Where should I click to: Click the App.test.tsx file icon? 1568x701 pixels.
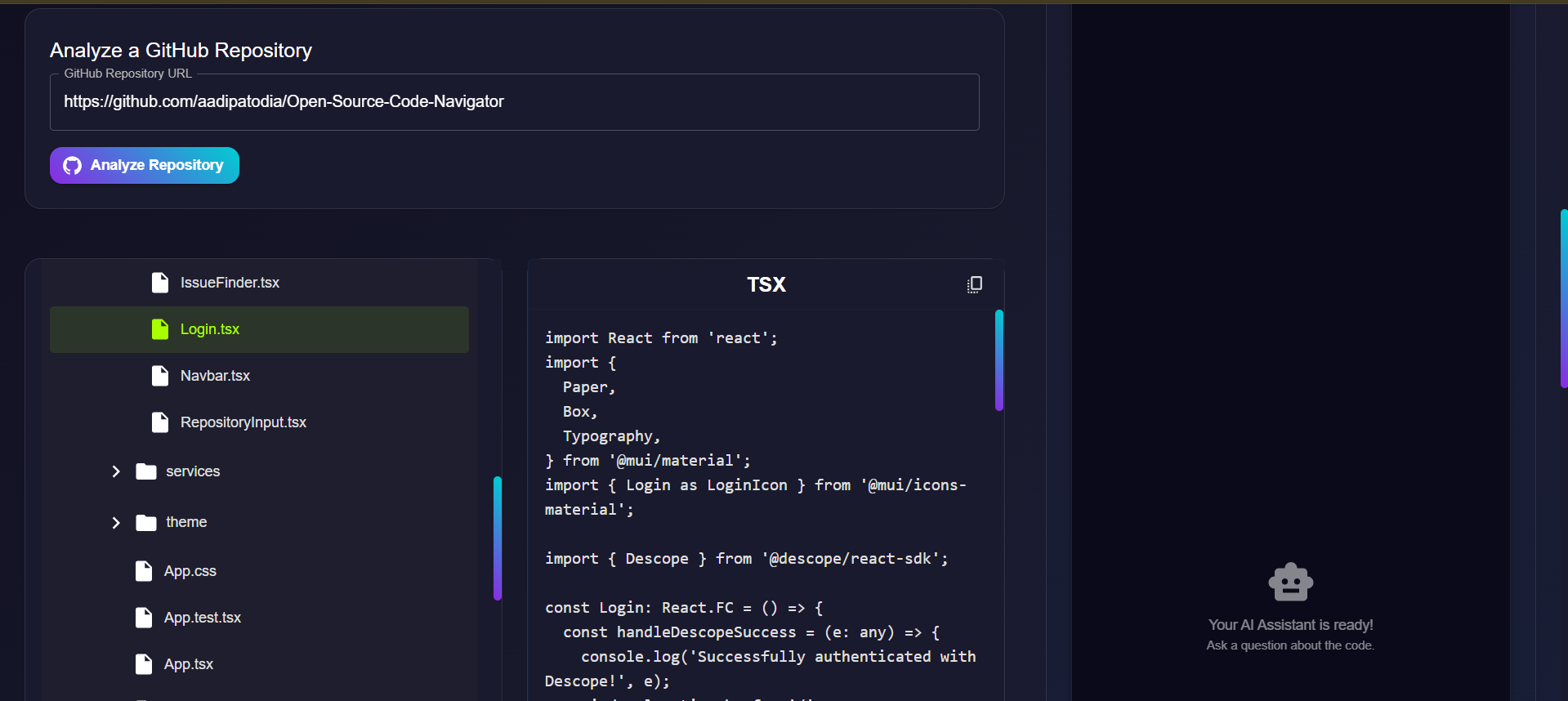click(x=144, y=618)
